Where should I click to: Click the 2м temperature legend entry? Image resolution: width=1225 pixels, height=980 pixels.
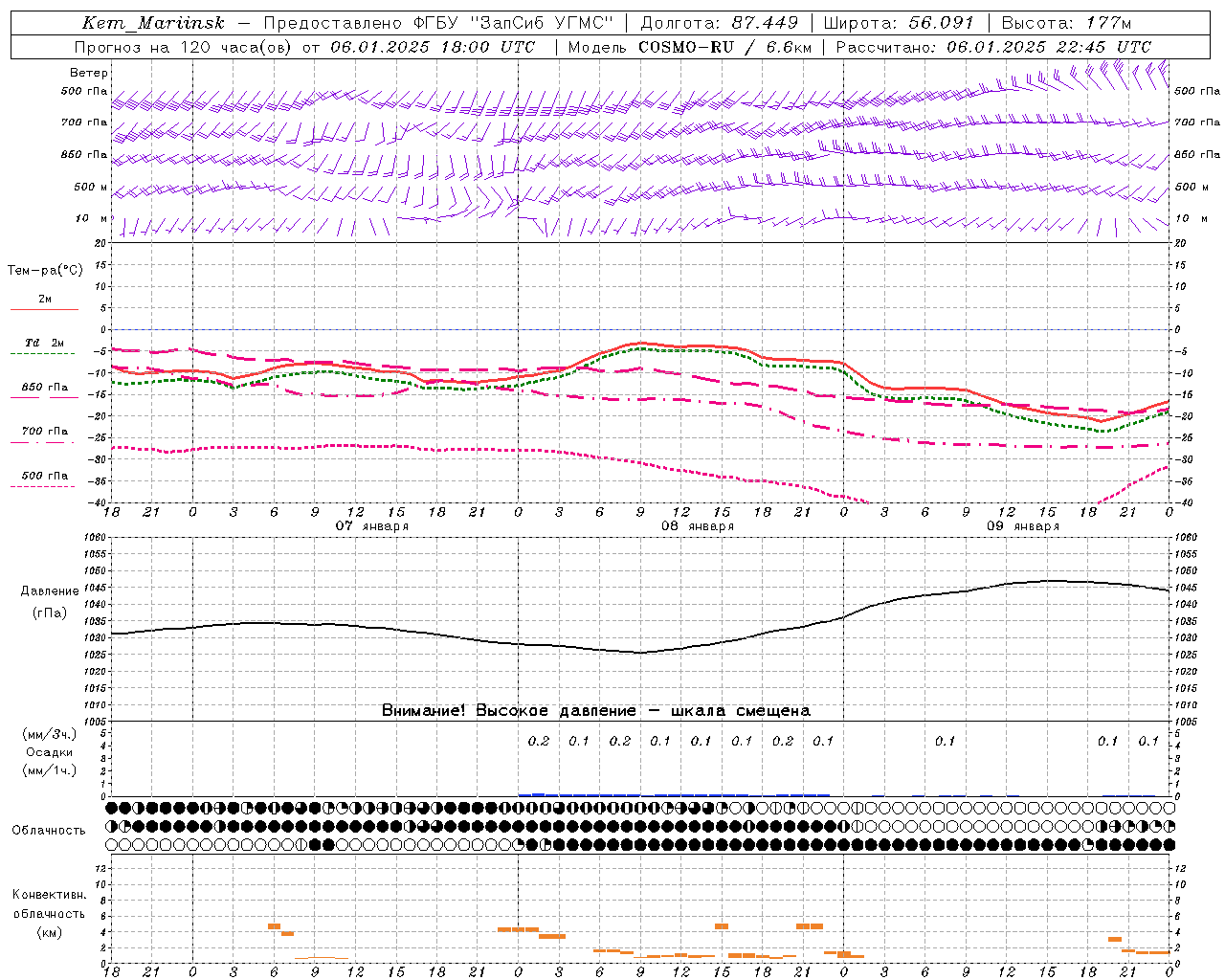tap(45, 300)
